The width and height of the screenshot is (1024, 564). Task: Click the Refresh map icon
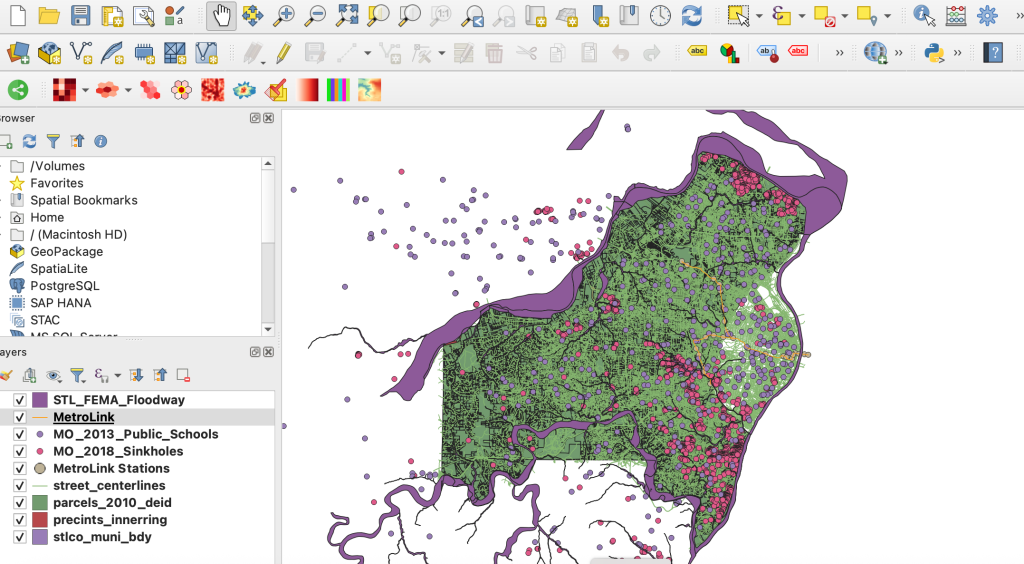coord(691,16)
